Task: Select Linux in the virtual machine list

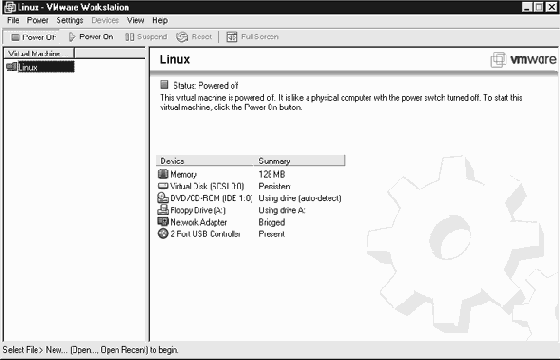Action: (46, 67)
